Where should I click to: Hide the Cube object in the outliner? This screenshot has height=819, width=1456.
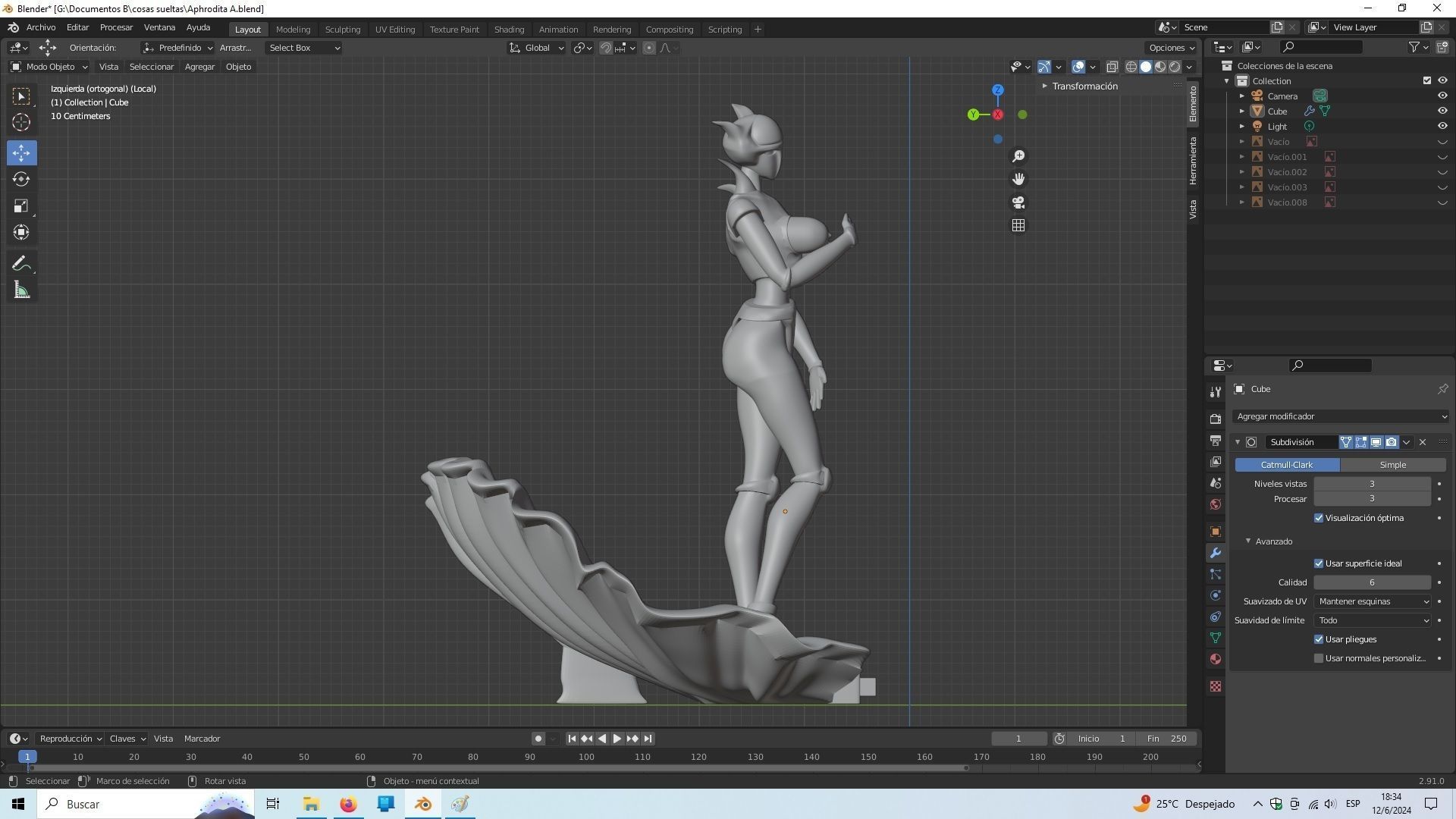click(1442, 111)
